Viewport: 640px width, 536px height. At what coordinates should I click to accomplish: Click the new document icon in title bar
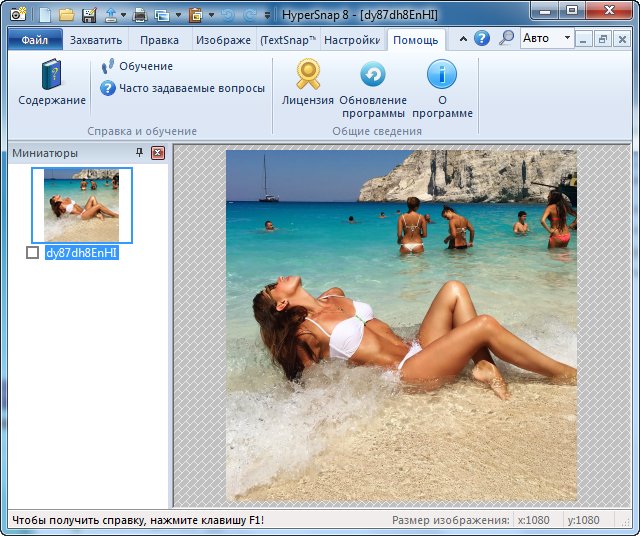(45, 15)
